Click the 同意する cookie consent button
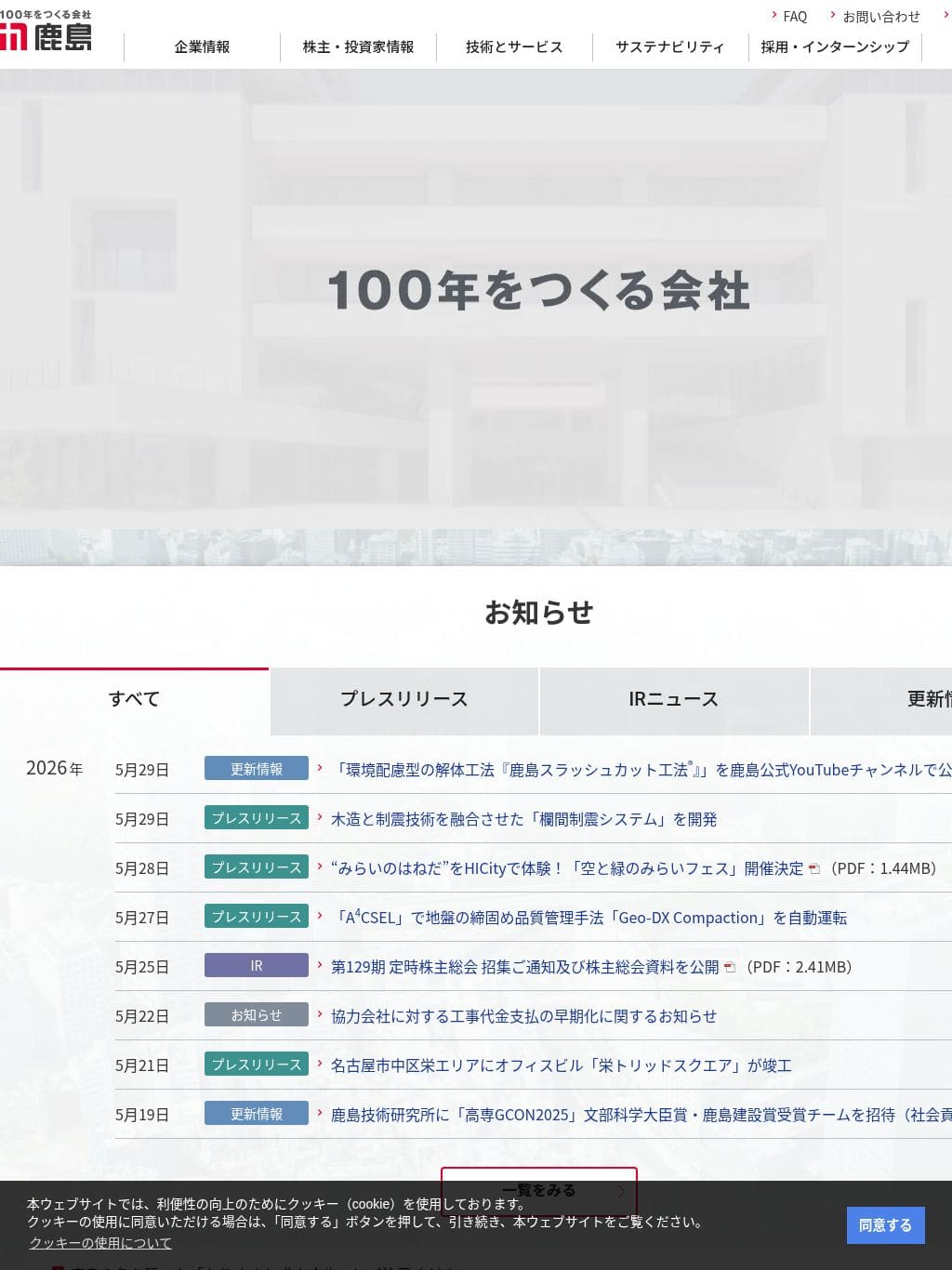The width and height of the screenshot is (952, 1270). pyautogui.click(x=886, y=1225)
